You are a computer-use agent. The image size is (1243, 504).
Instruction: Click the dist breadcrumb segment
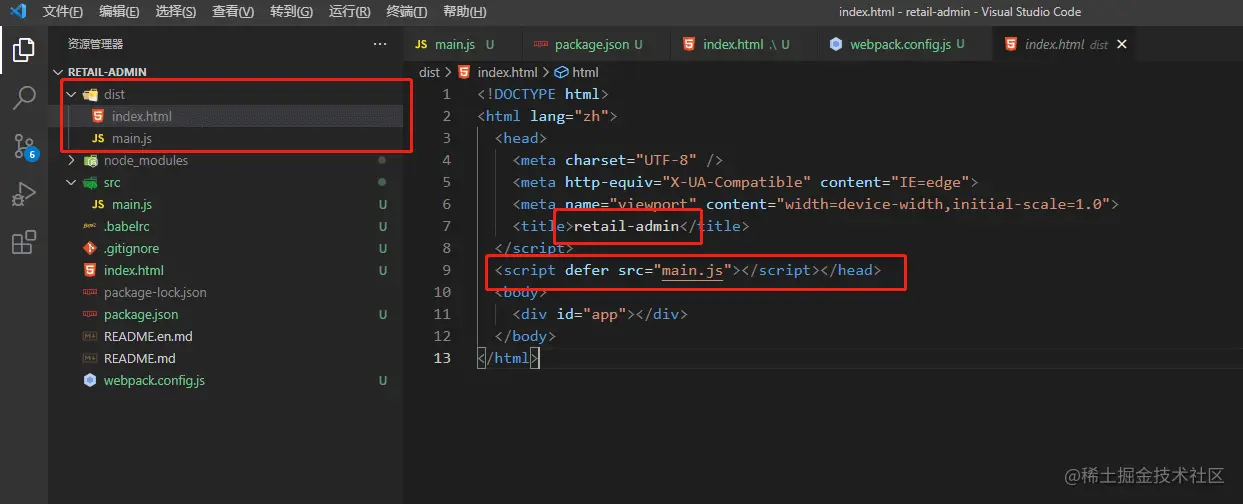tap(429, 72)
